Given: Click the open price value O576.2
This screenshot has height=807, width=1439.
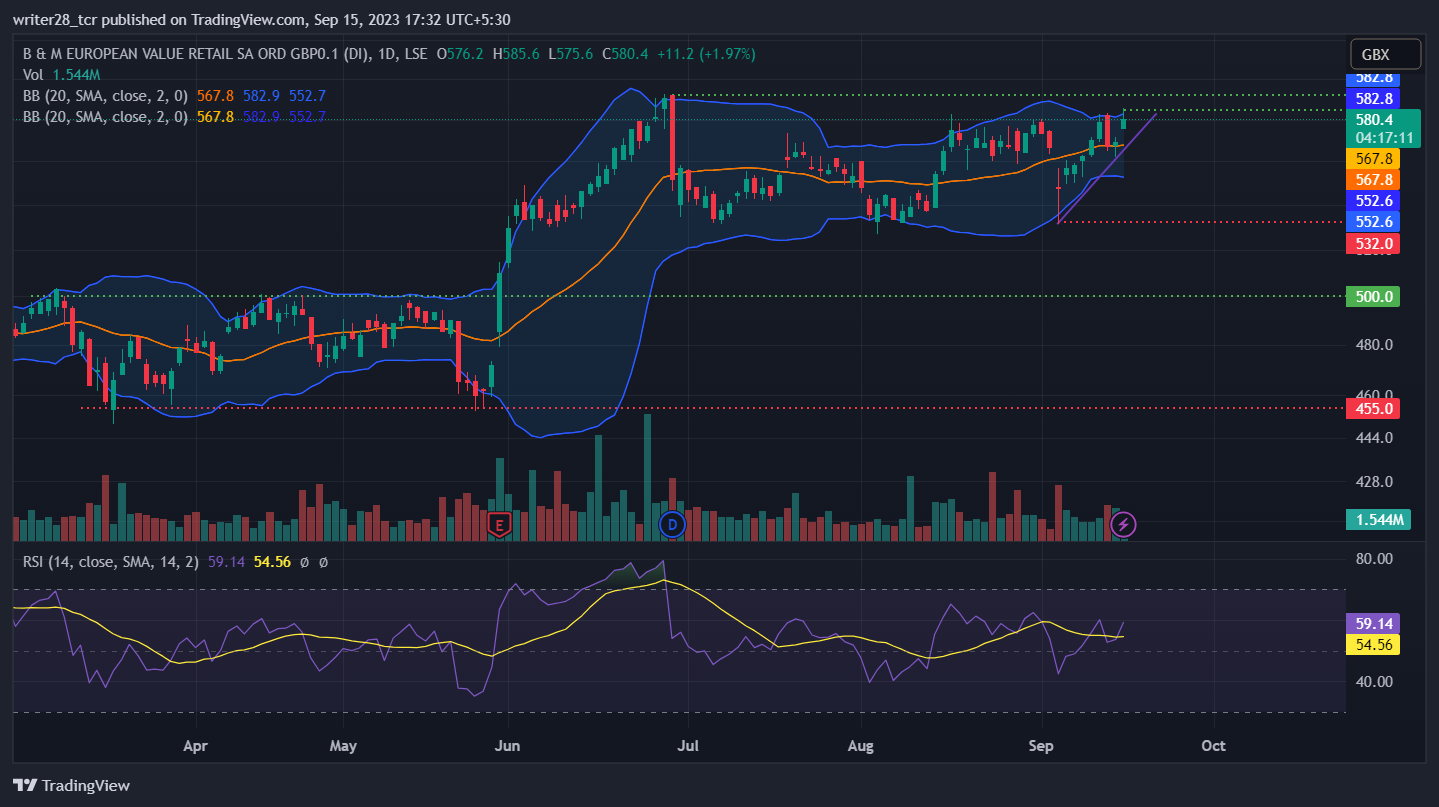Looking at the screenshot, I should pos(461,54).
